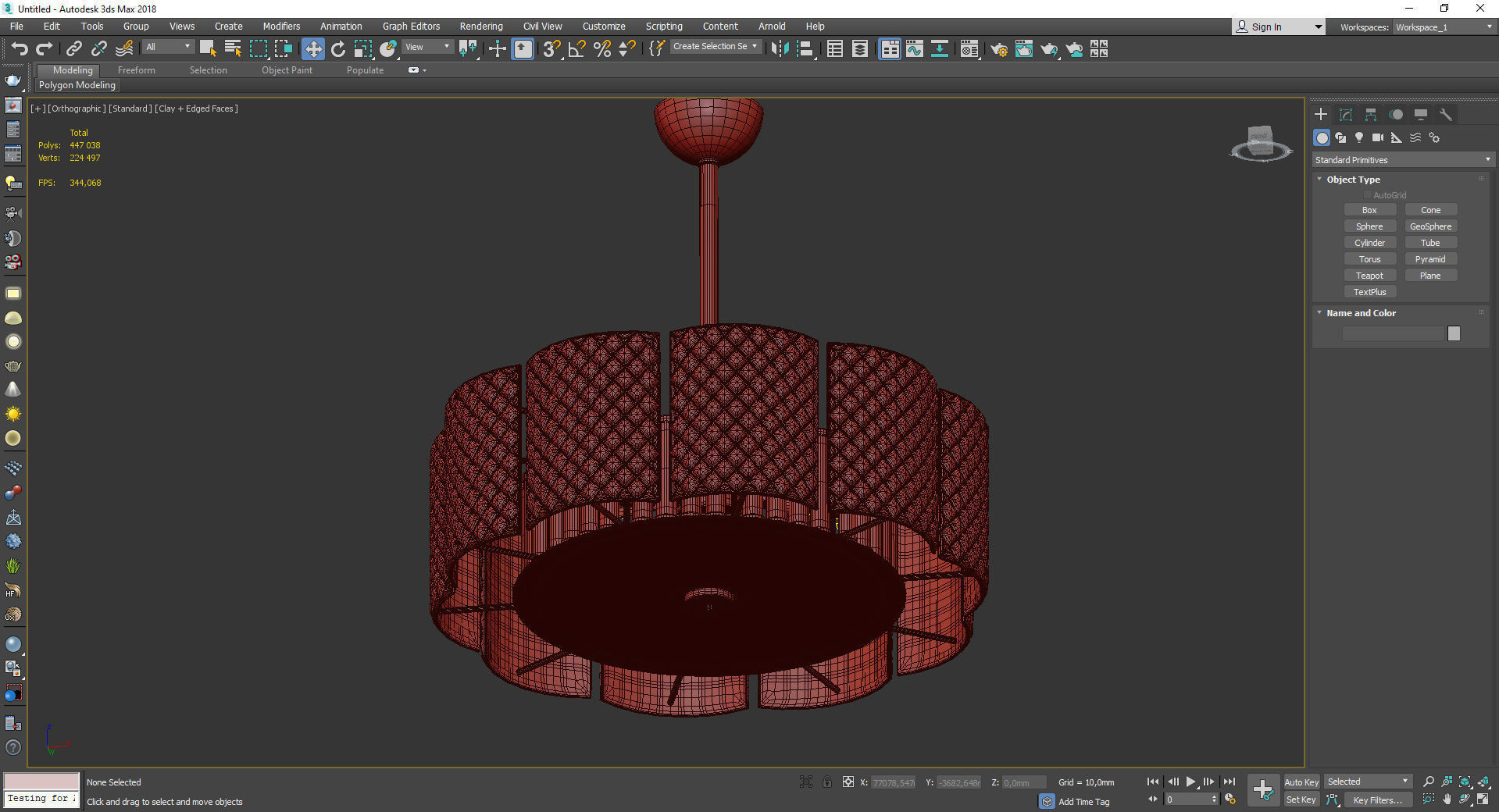Select the Select and Link tool
Viewport: 1499px width, 812px height.
[73, 49]
